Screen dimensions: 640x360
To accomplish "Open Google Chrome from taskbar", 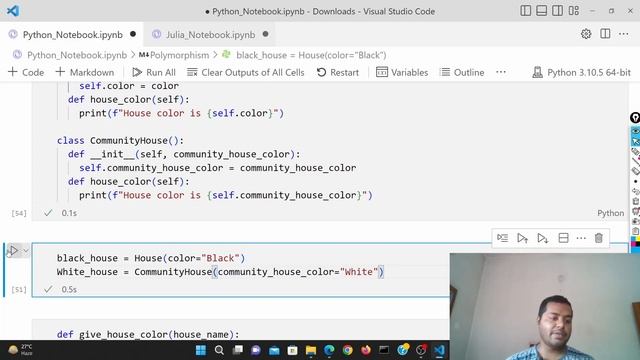I will point(348,350).
